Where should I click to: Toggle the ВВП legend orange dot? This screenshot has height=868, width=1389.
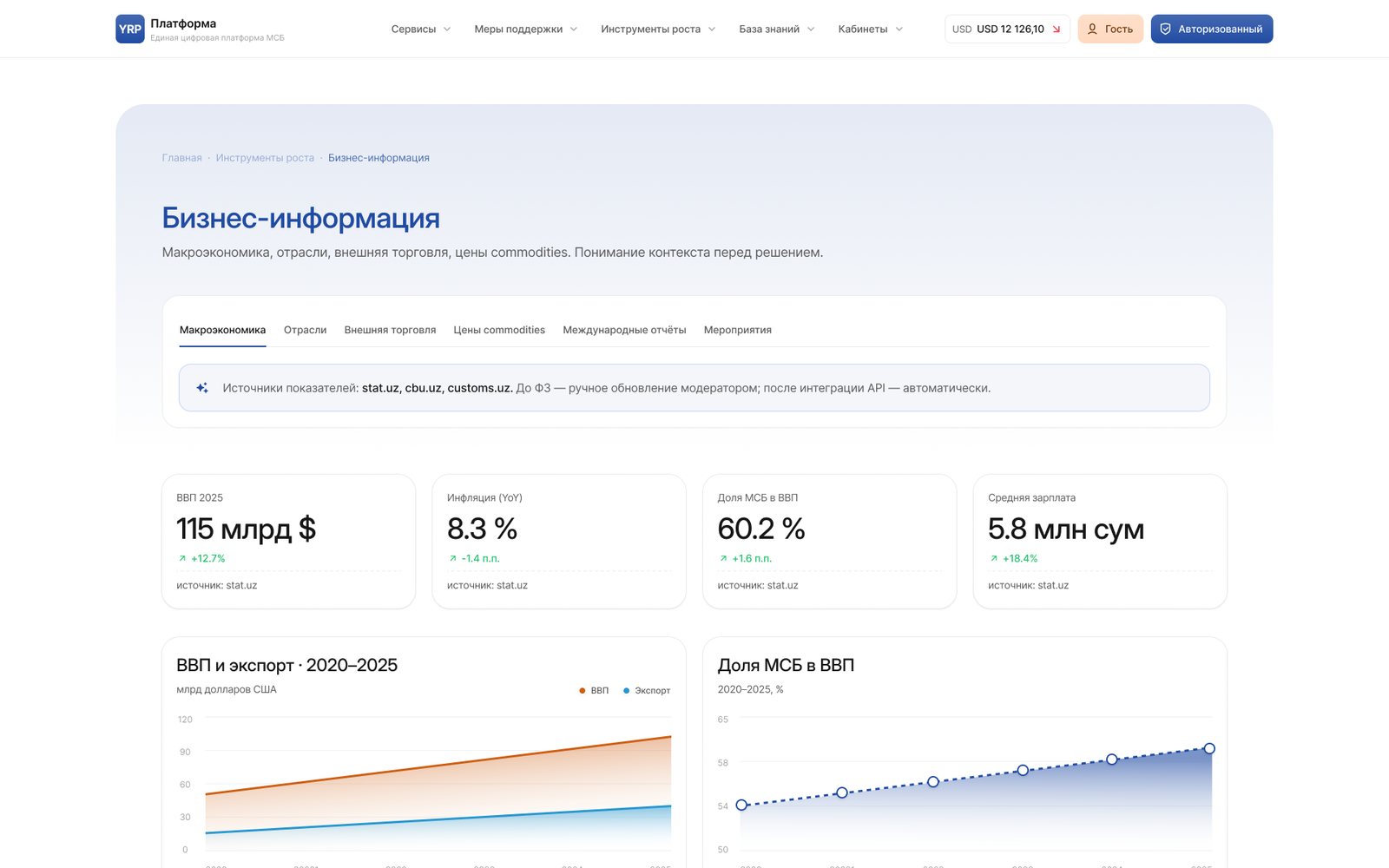[x=582, y=691]
